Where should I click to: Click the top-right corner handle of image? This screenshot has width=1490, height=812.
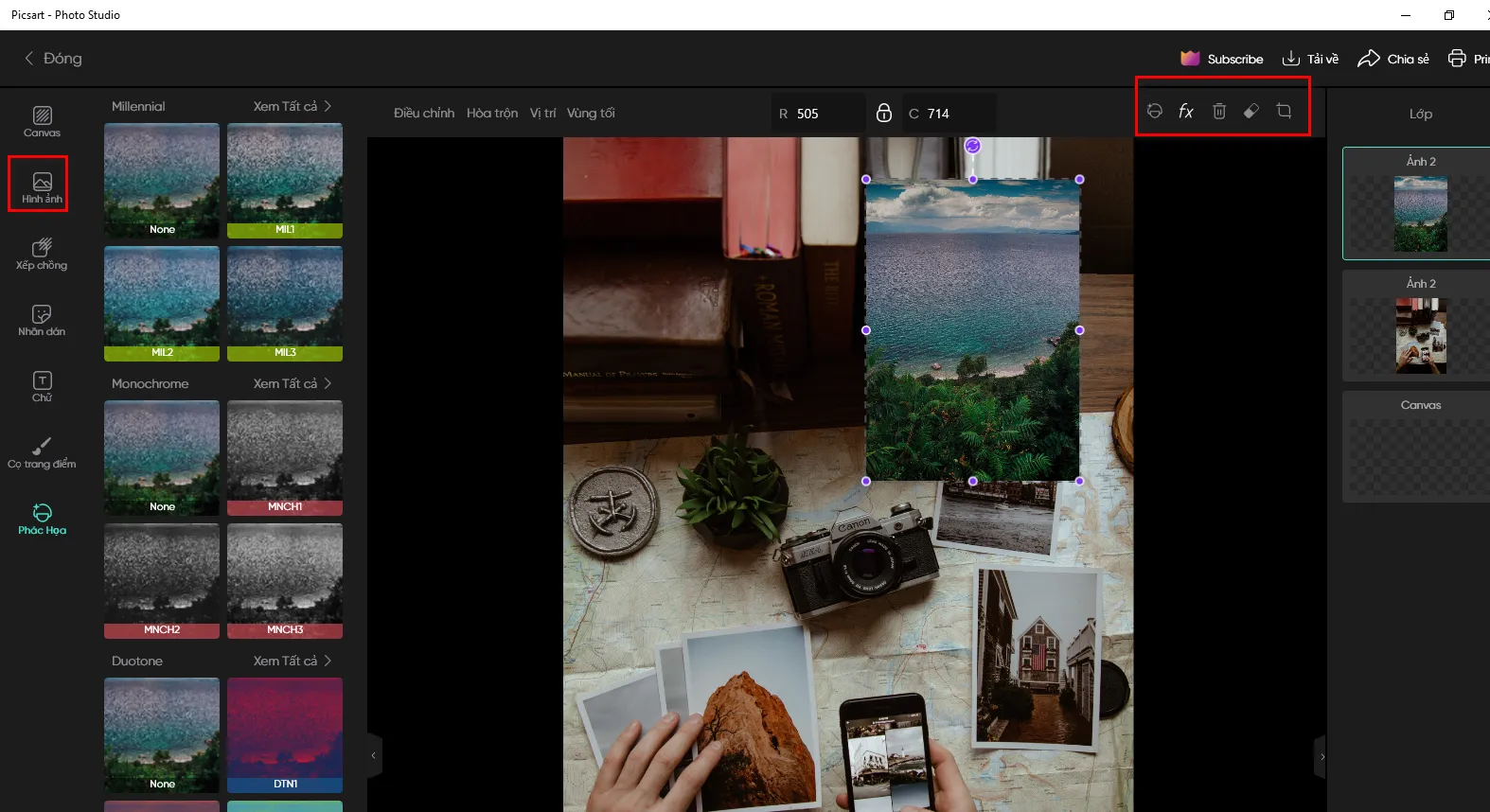(x=1079, y=179)
